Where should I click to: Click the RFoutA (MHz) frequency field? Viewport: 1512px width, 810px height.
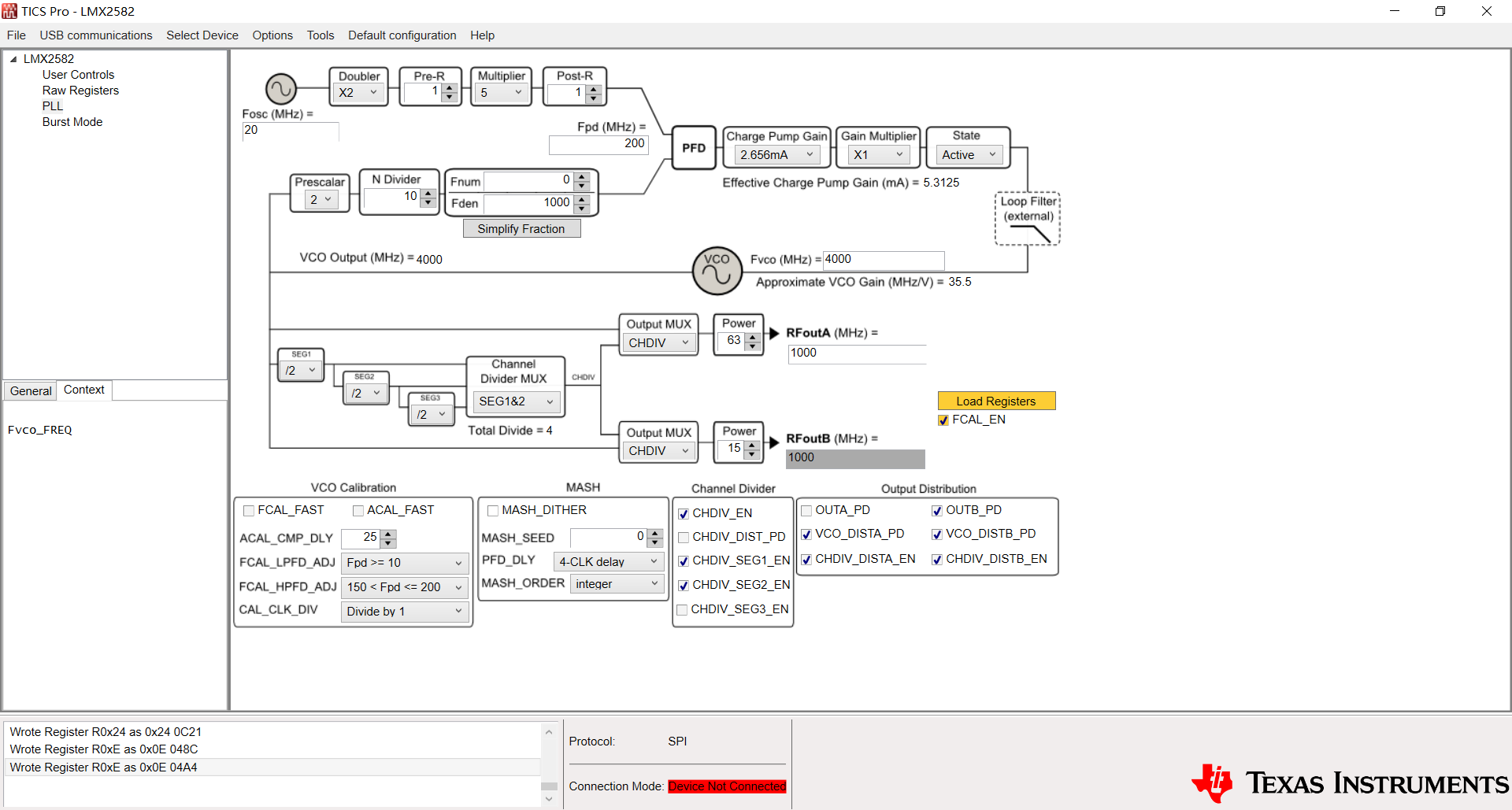857,353
